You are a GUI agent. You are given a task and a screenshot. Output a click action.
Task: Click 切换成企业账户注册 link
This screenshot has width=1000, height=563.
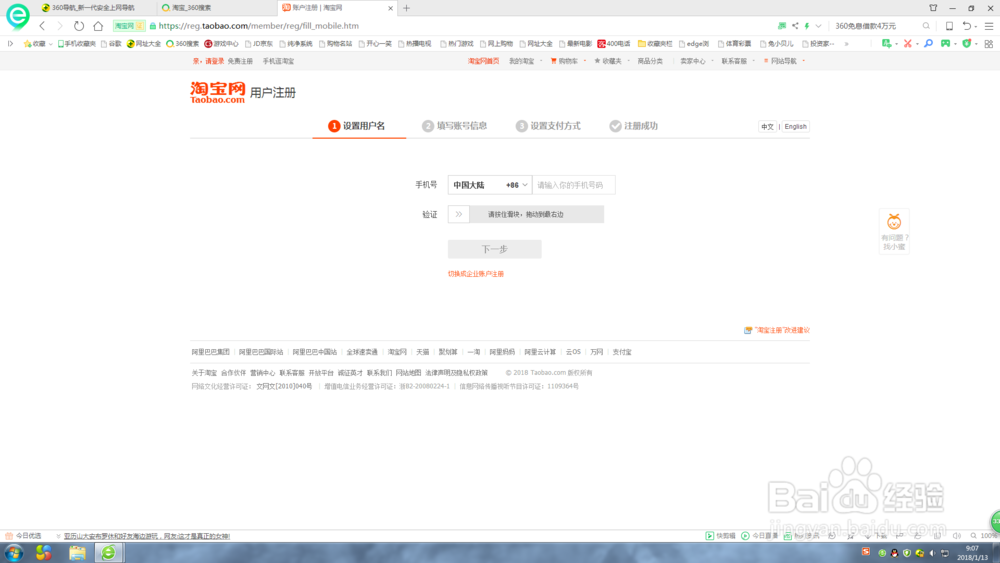click(476, 274)
